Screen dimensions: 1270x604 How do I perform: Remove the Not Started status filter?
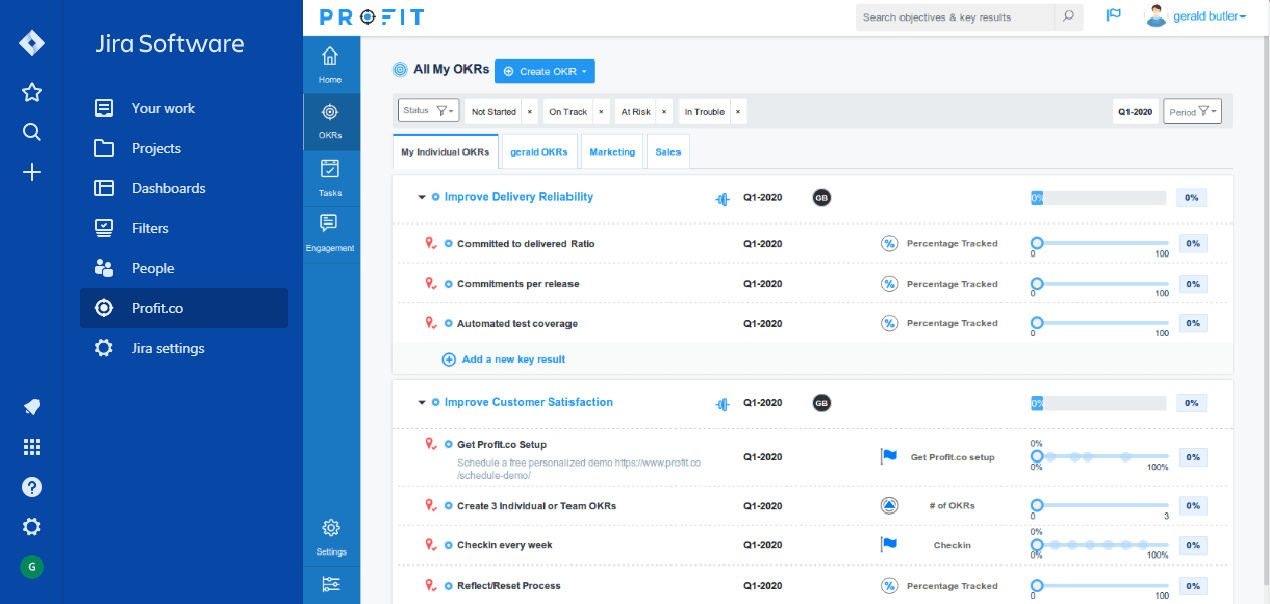530,112
